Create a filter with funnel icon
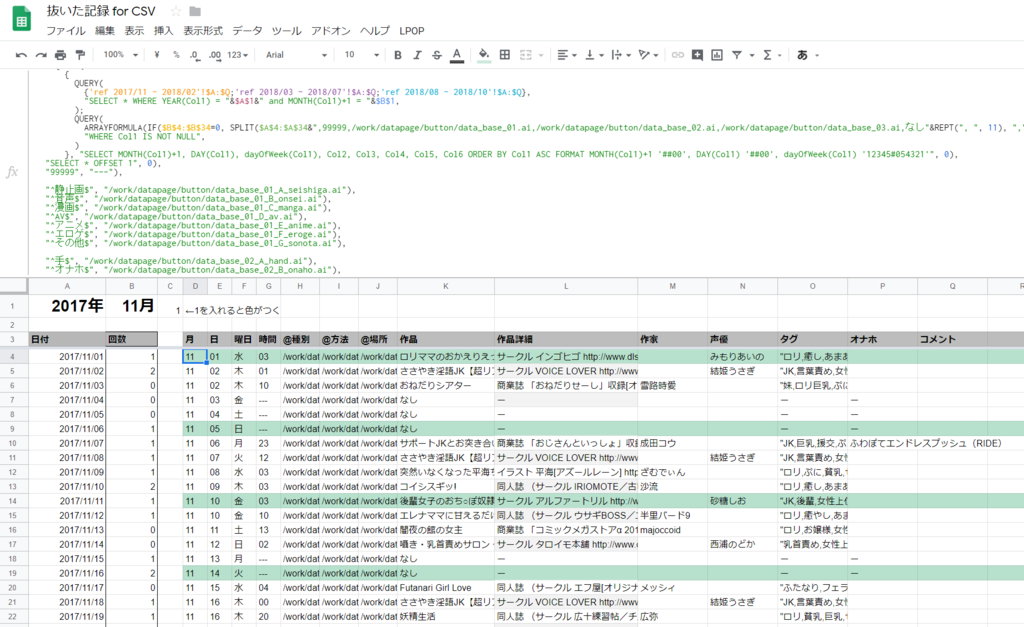The height and width of the screenshot is (627, 1024). (x=737, y=55)
